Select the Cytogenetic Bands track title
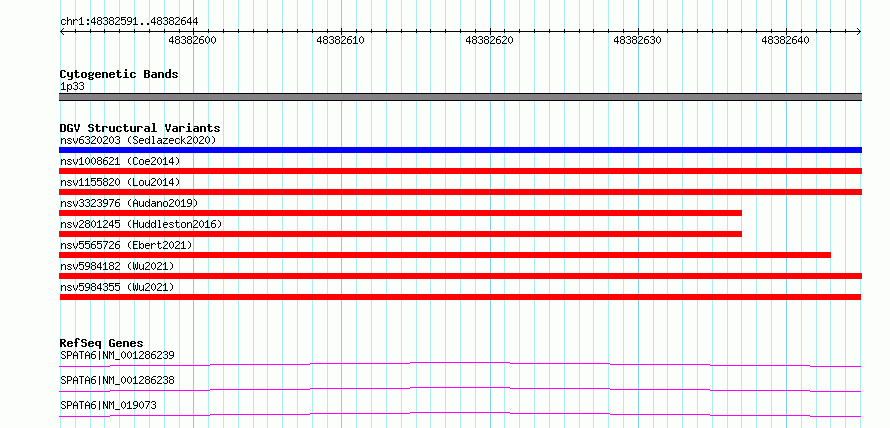Image resolution: width=890 pixels, height=428 pixels. point(119,74)
